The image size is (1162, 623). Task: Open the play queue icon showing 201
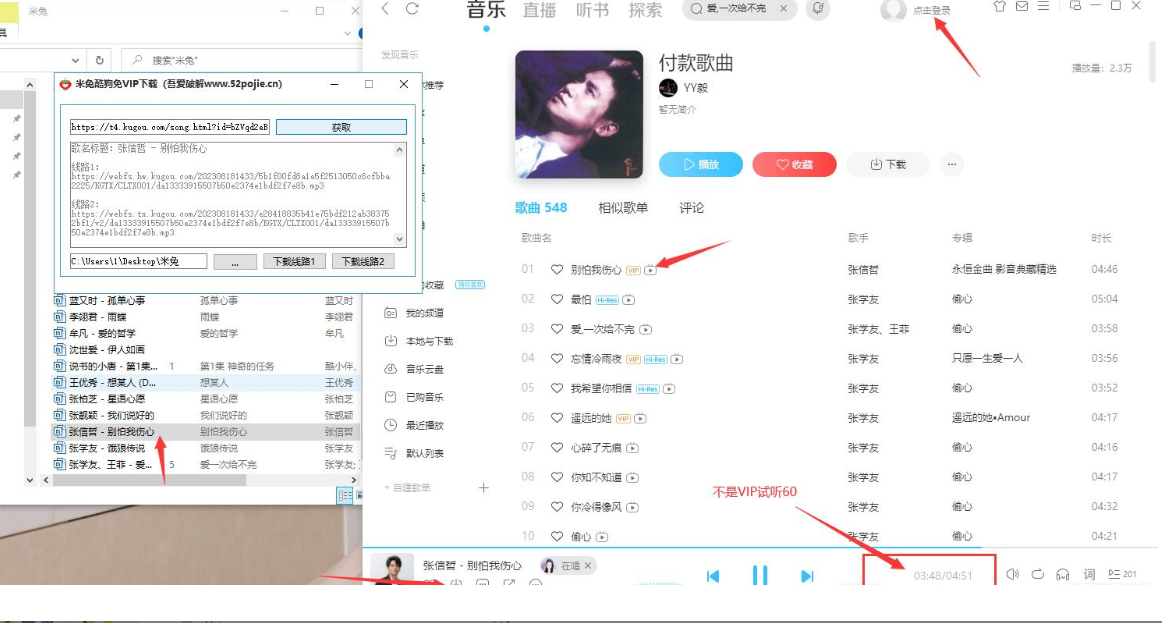pos(1122,574)
